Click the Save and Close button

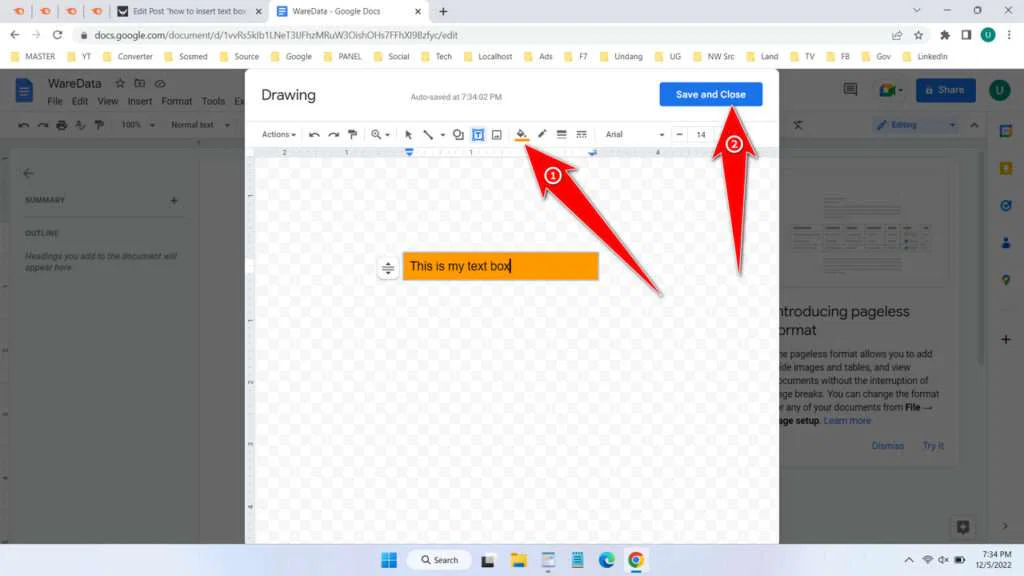pos(710,94)
